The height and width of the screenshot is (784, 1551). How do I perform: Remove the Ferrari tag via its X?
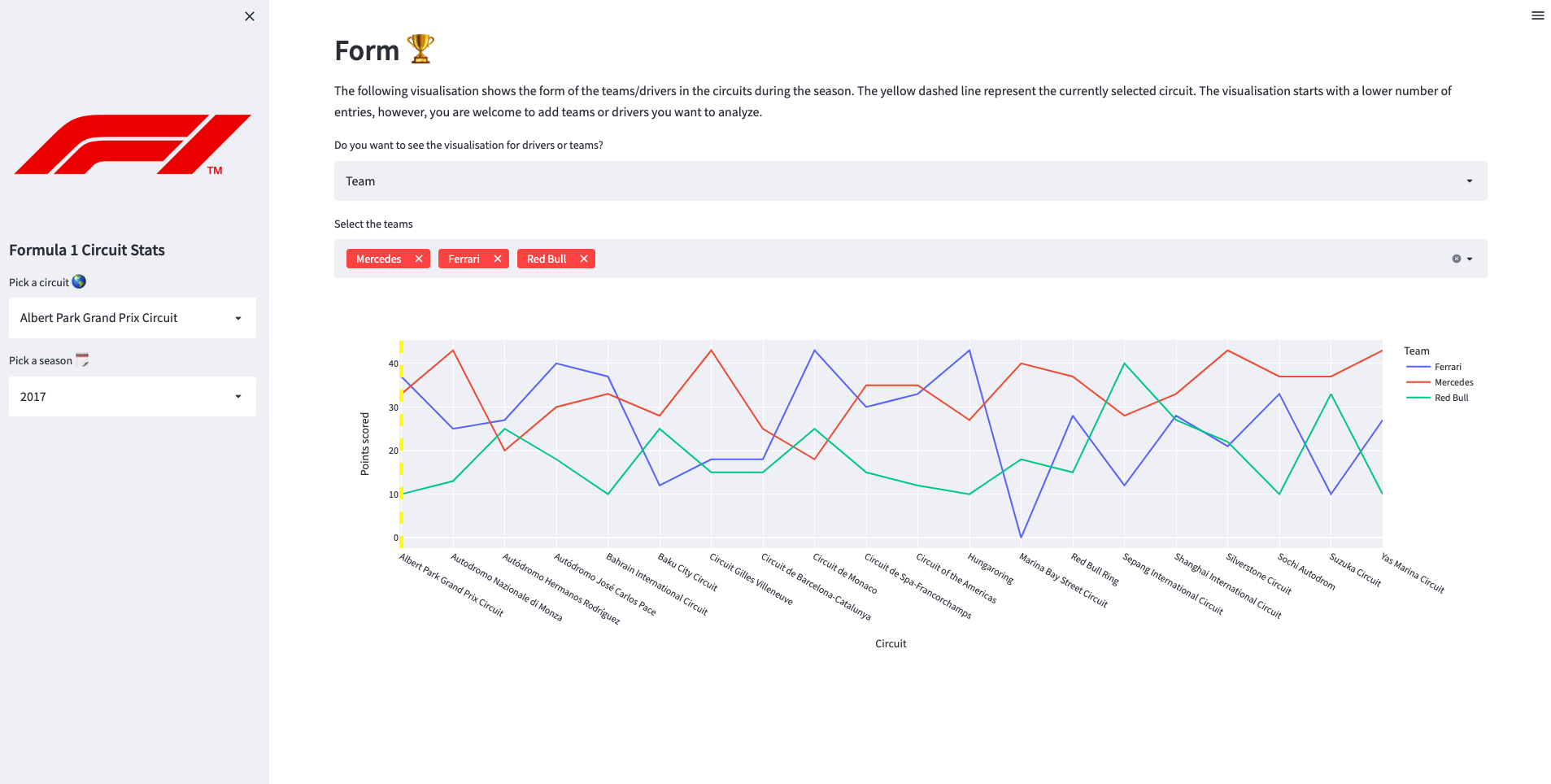(x=498, y=259)
